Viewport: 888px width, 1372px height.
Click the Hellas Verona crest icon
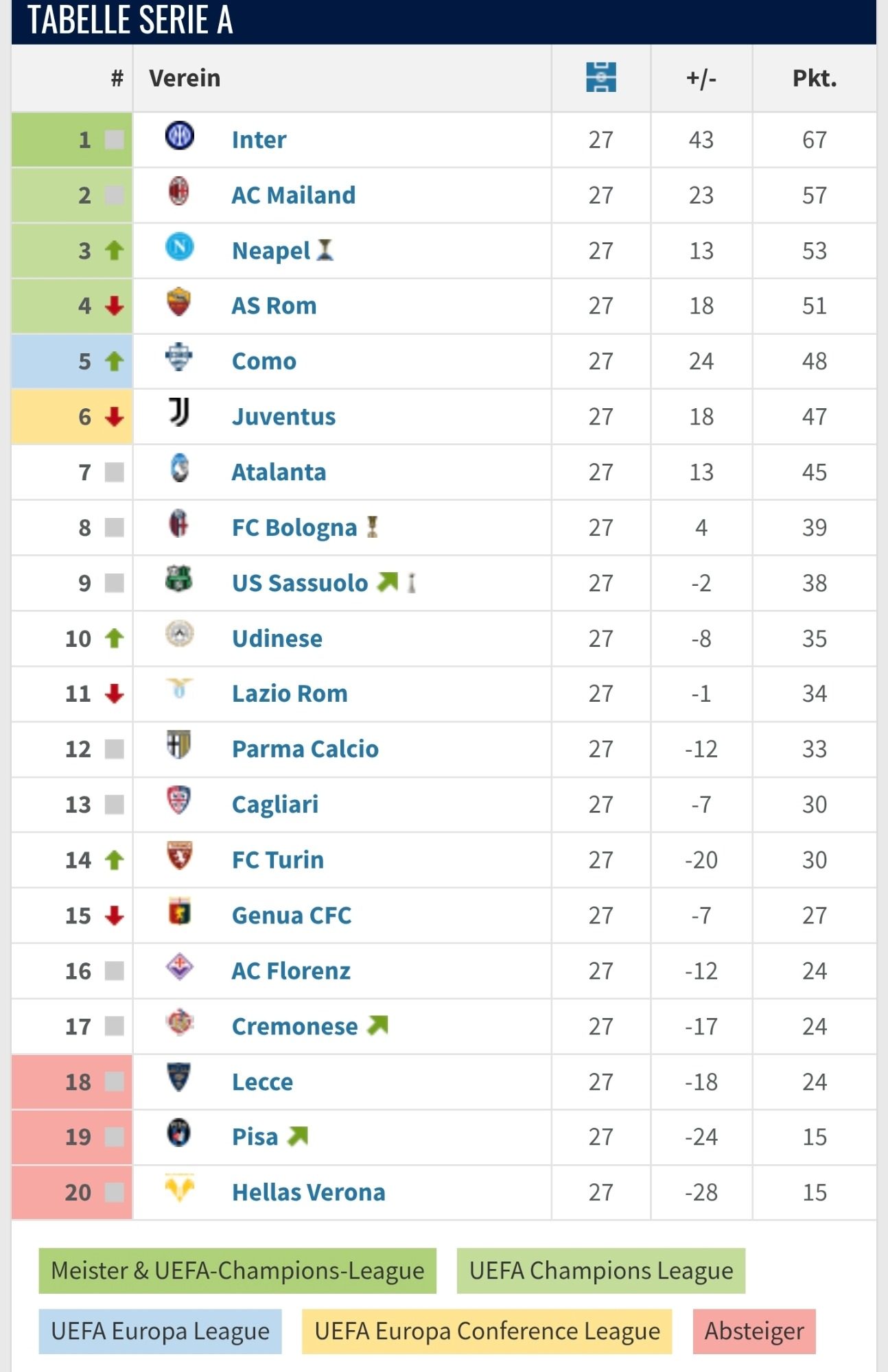tap(180, 1188)
